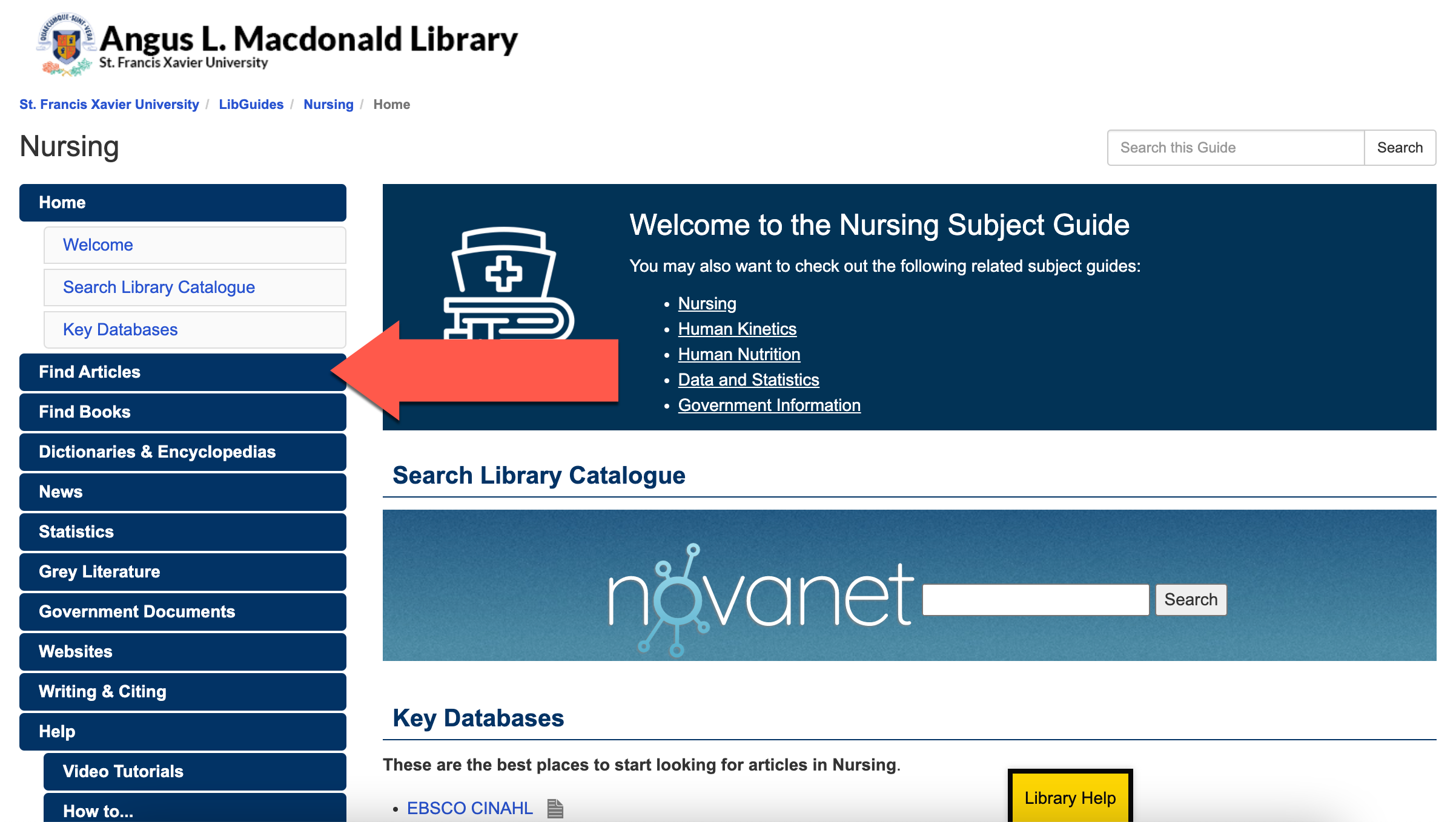Follow the Nursing breadcrumb link
The width and height of the screenshot is (1456, 822).
point(328,104)
